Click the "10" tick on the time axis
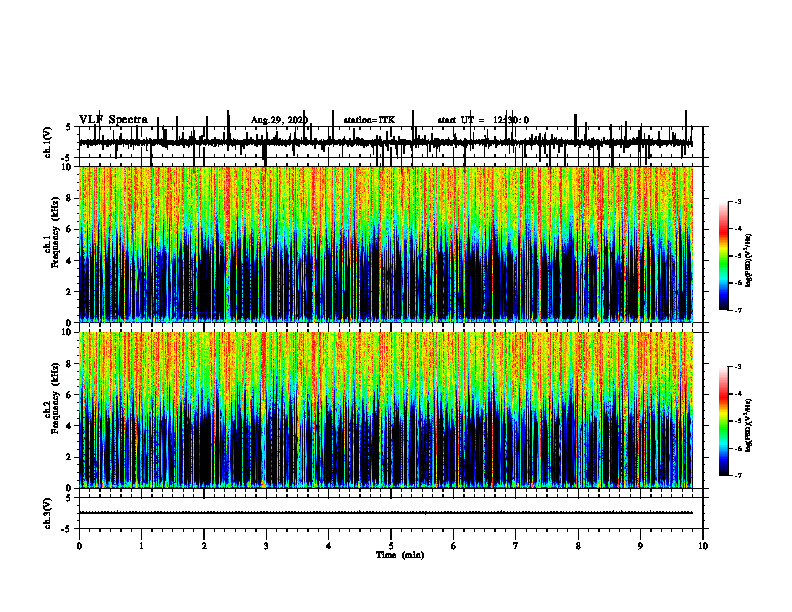Screen dimensions: 792x612 [x=703, y=546]
